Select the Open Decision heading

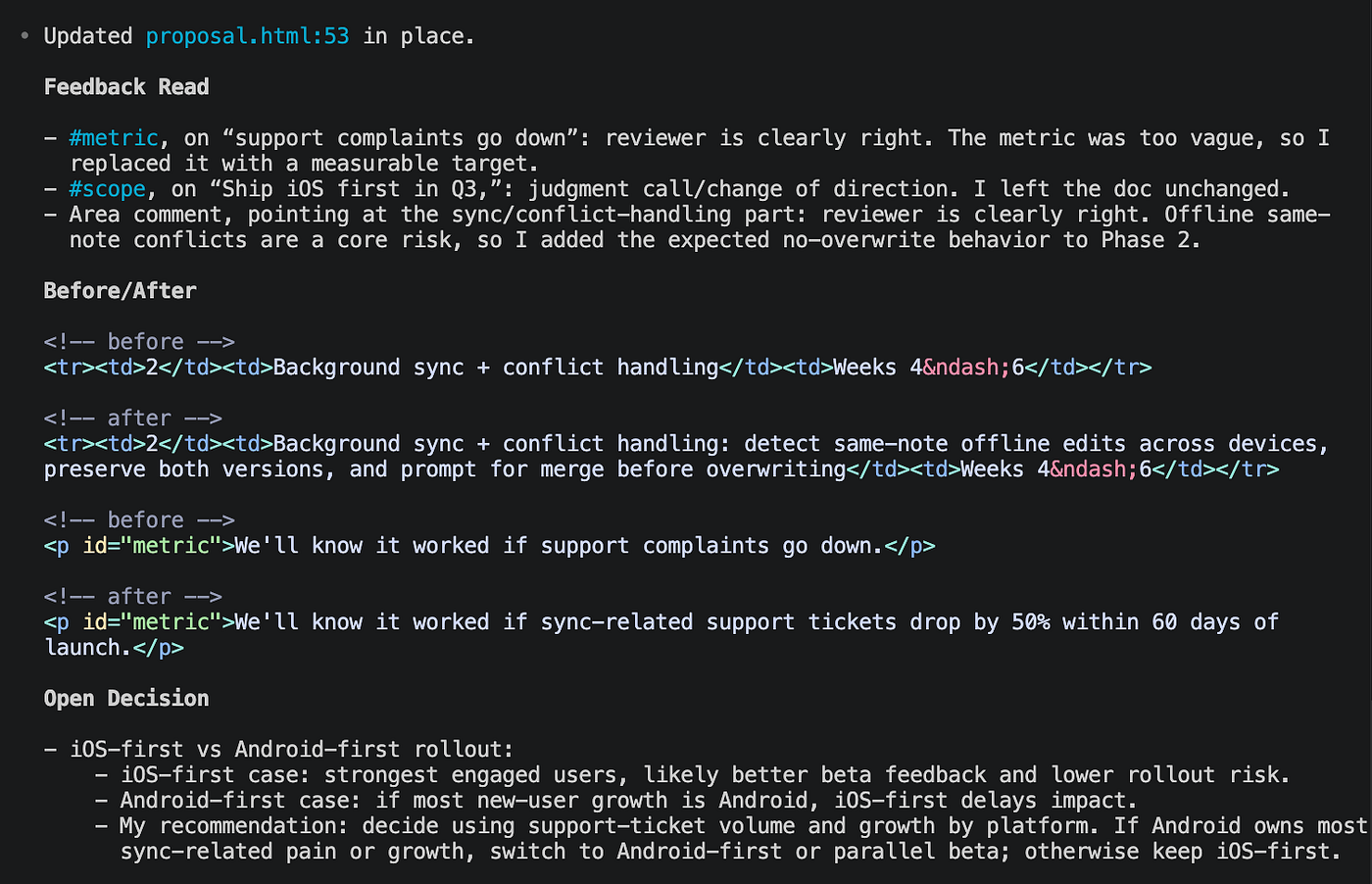point(126,699)
